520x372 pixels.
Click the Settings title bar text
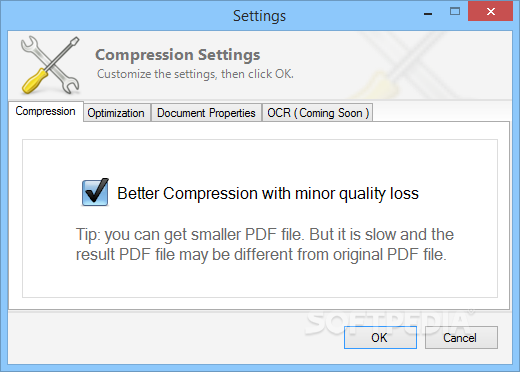coord(259,16)
